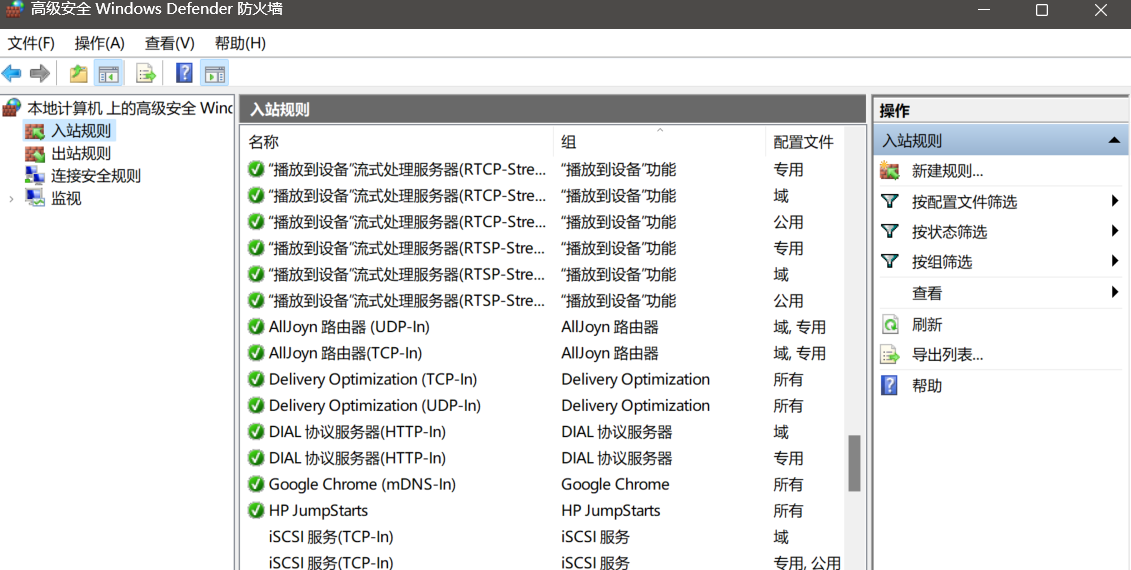Select 入站规则 in the left tree
The image size is (1131, 570).
(x=81, y=131)
